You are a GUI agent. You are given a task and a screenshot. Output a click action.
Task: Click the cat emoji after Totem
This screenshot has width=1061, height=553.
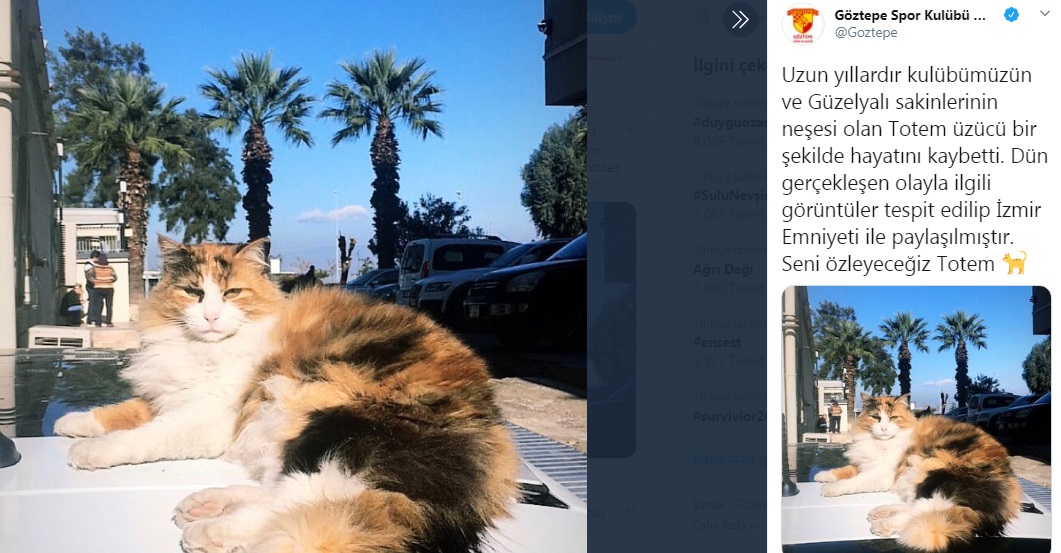1014,263
